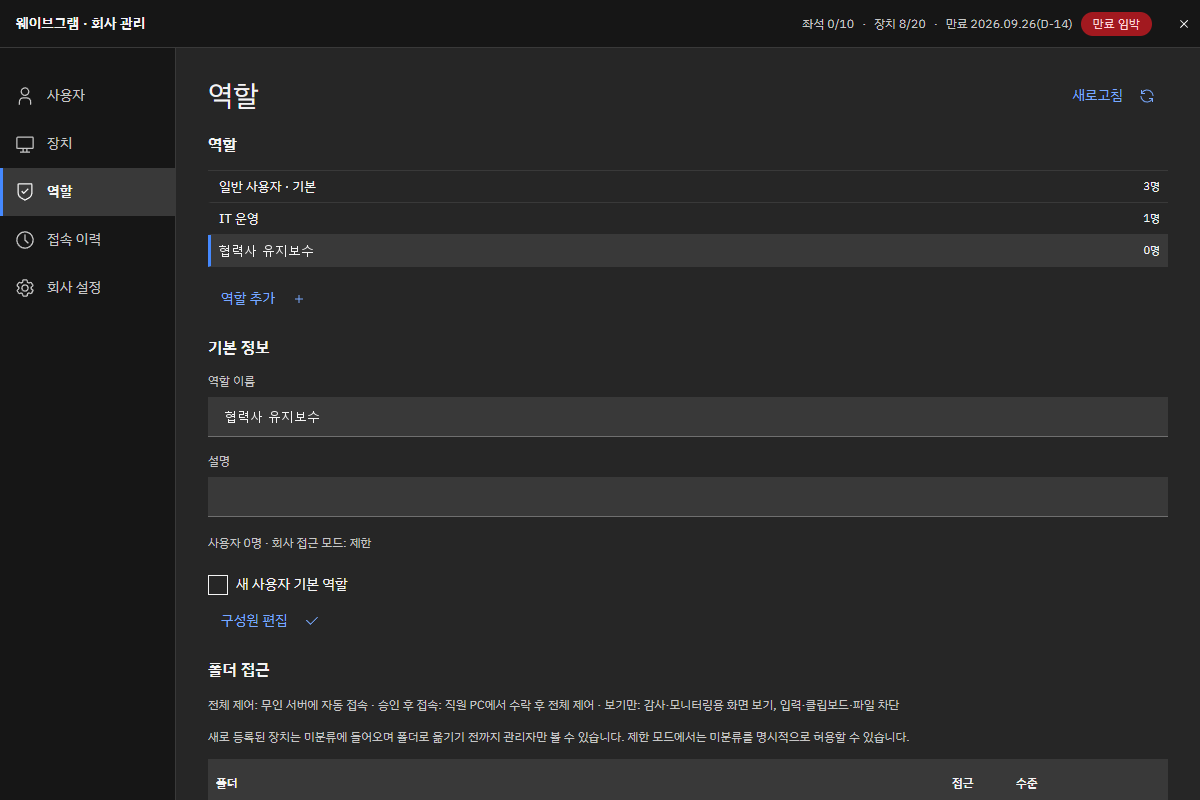Click the 폴더 접근 section heading
This screenshot has height=800, width=1200.
pyautogui.click(x=238, y=670)
